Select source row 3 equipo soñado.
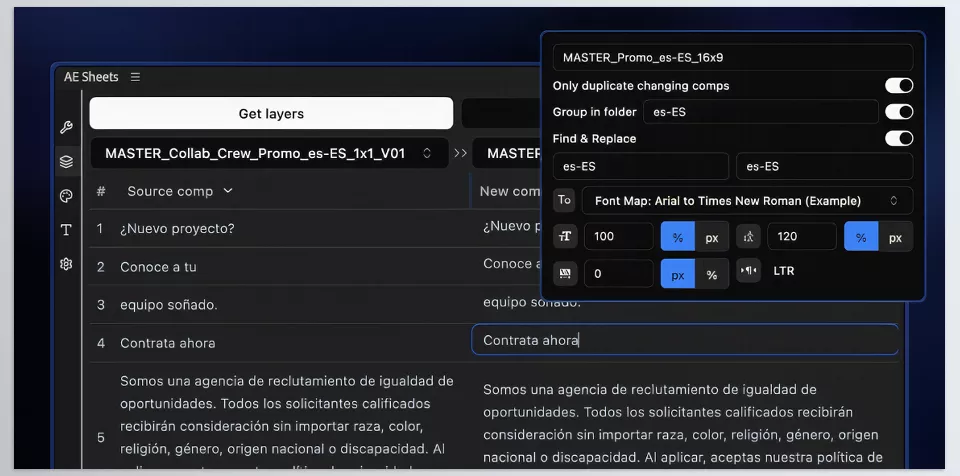Image resolution: width=960 pixels, height=476 pixels. click(x=169, y=304)
